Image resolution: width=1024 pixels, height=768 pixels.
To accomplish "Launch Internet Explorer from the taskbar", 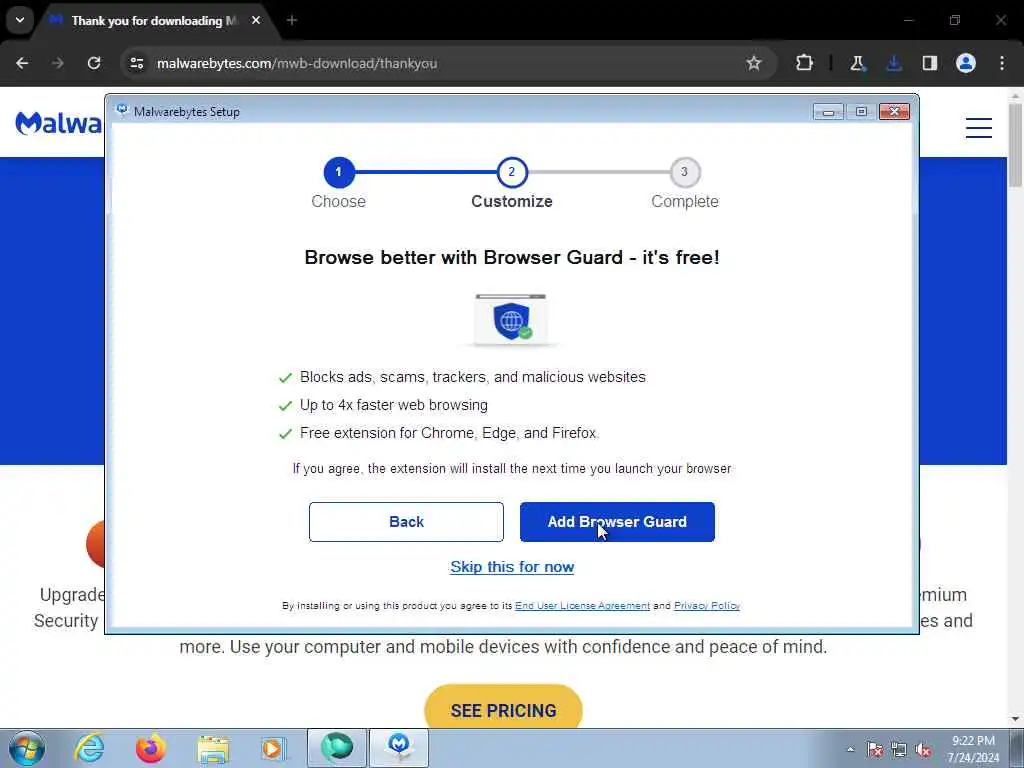I will pyautogui.click(x=89, y=748).
